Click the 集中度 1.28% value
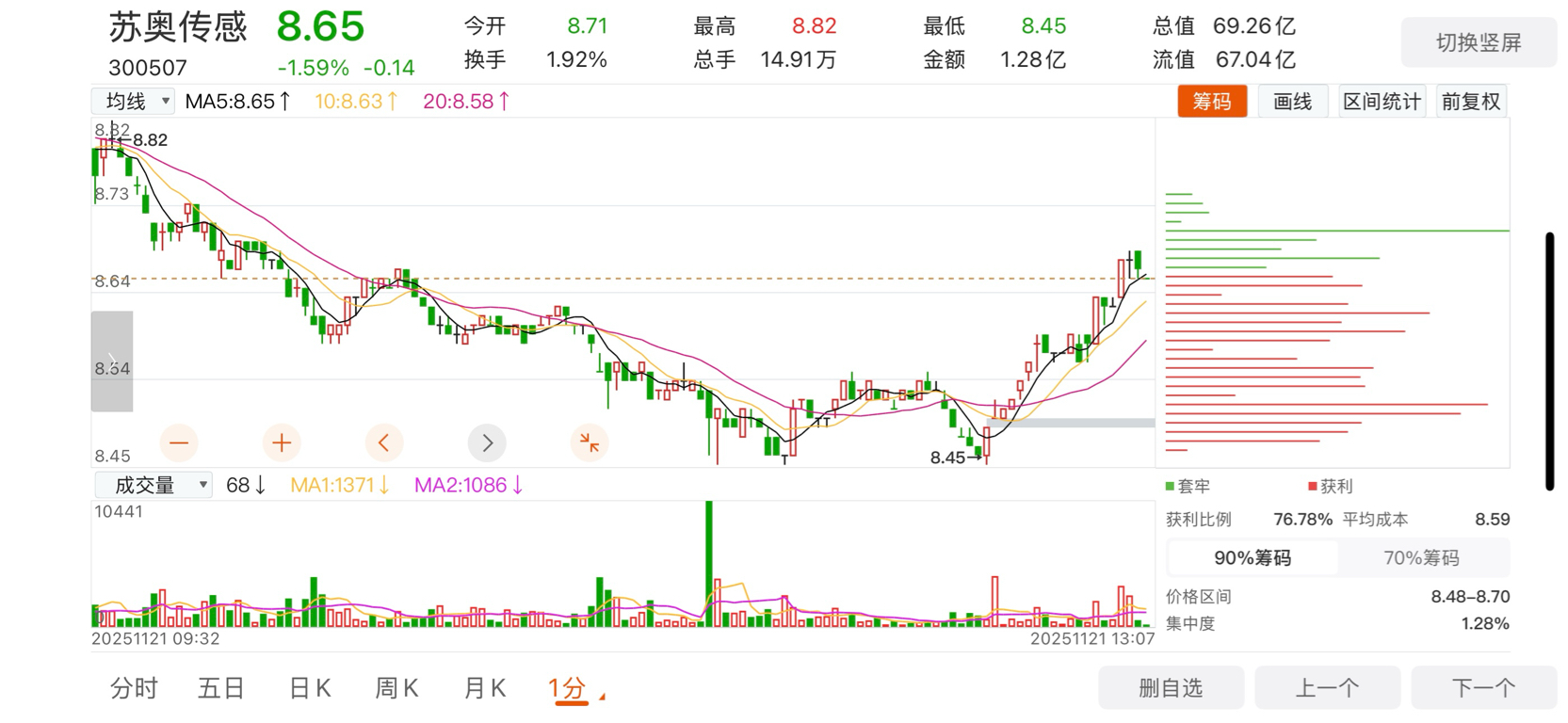The image size is (1568, 723). [1485, 623]
